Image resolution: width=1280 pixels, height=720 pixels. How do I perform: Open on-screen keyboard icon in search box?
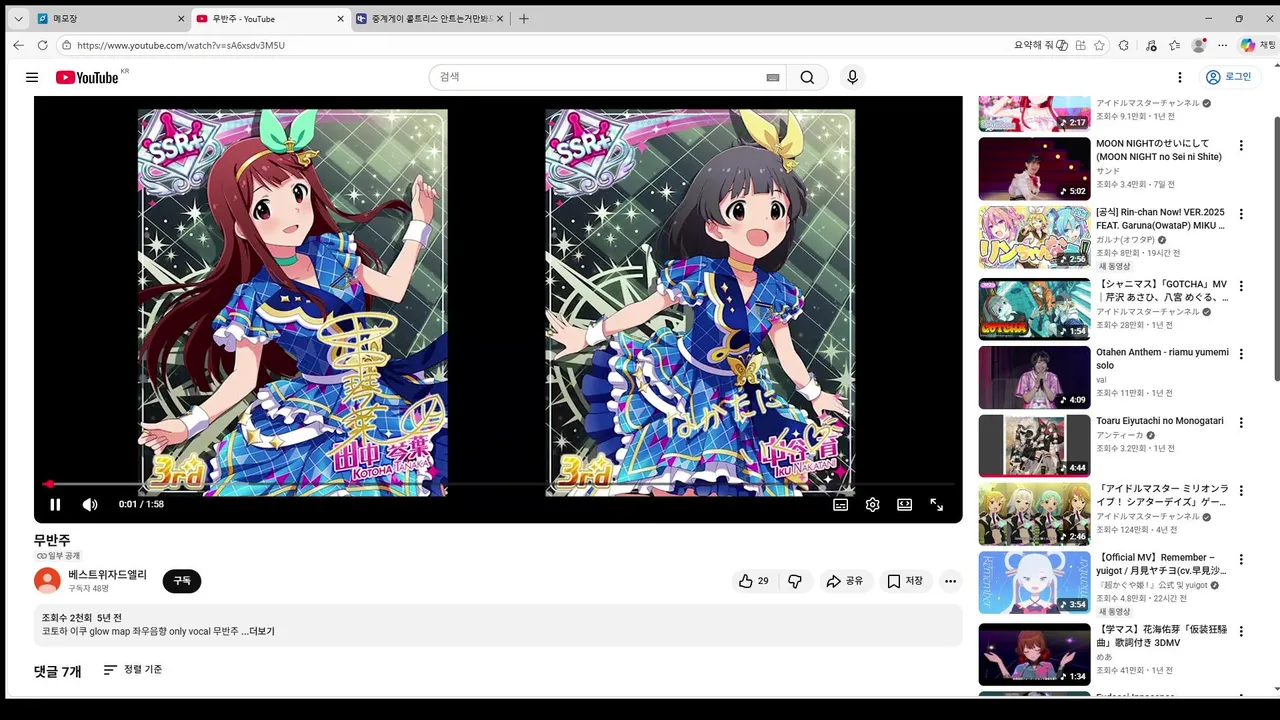click(x=772, y=77)
